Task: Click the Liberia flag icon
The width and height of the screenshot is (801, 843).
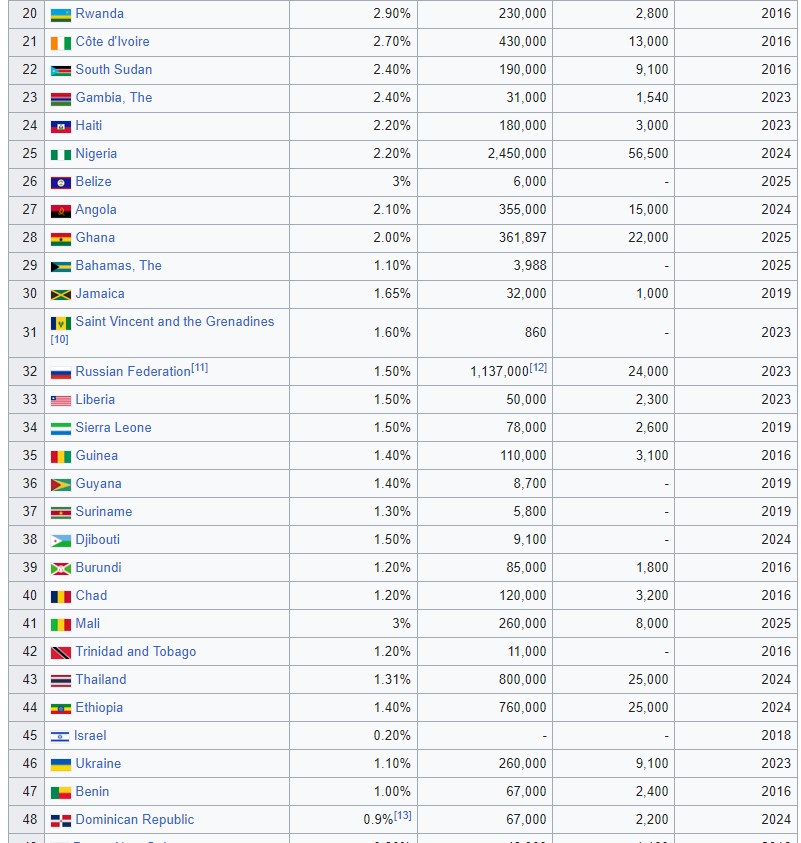Action: [61, 401]
